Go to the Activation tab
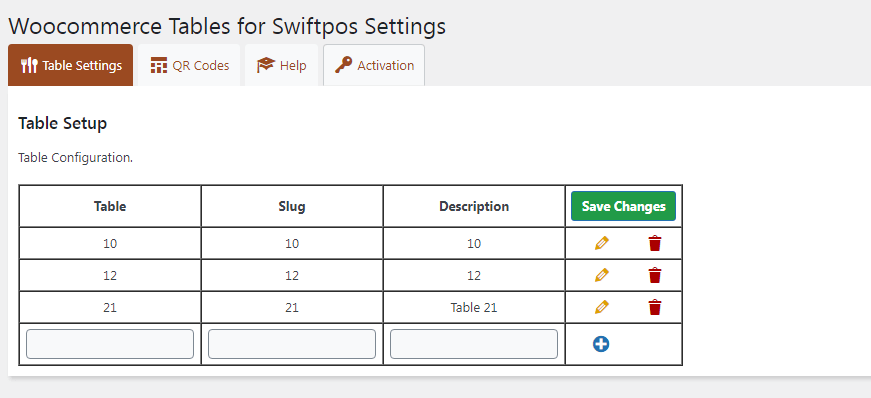 click(x=374, y=65)
